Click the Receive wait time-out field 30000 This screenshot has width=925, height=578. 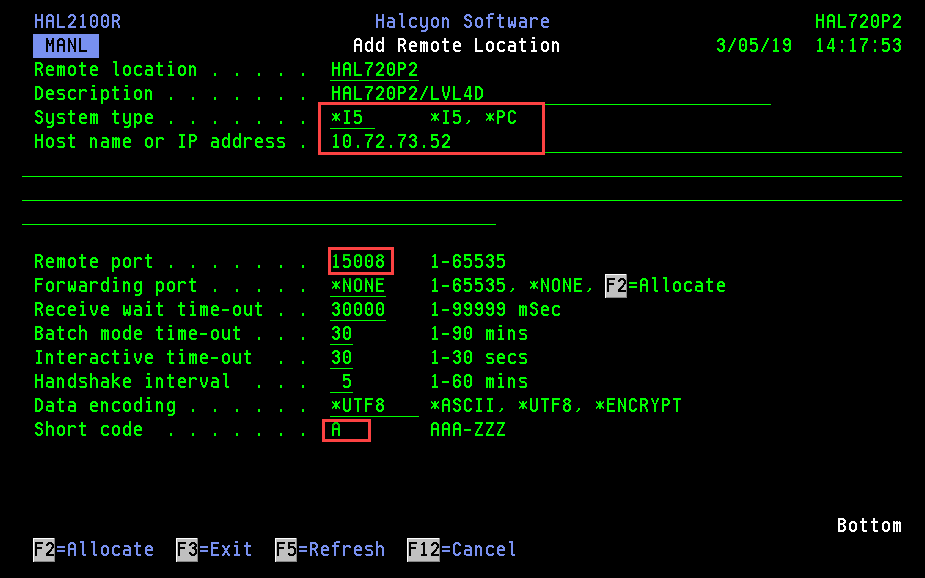point(358,310)
